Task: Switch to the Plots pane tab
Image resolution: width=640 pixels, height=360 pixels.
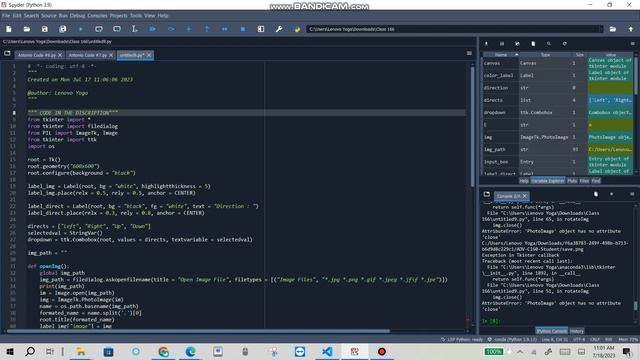Action: (x=572, y=181)
